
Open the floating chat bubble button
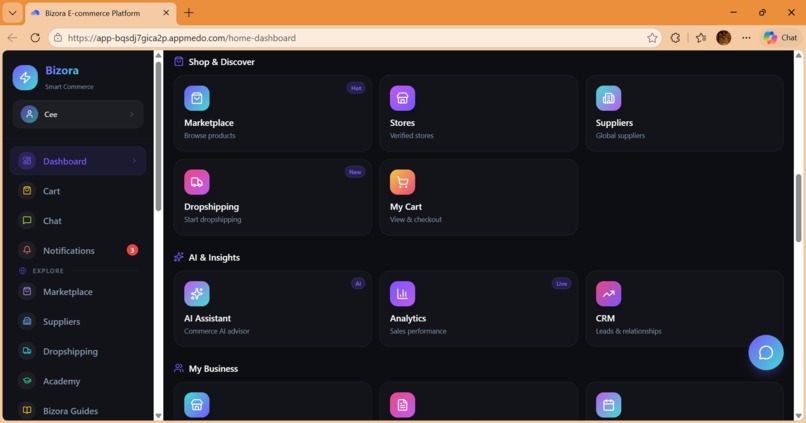tap(766, 353)
